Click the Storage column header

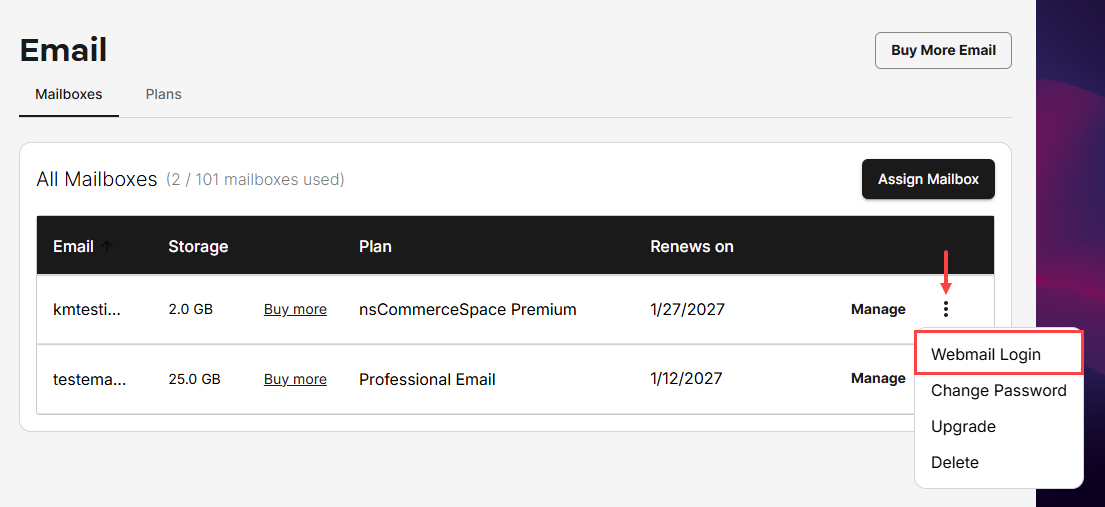(198, 247)
